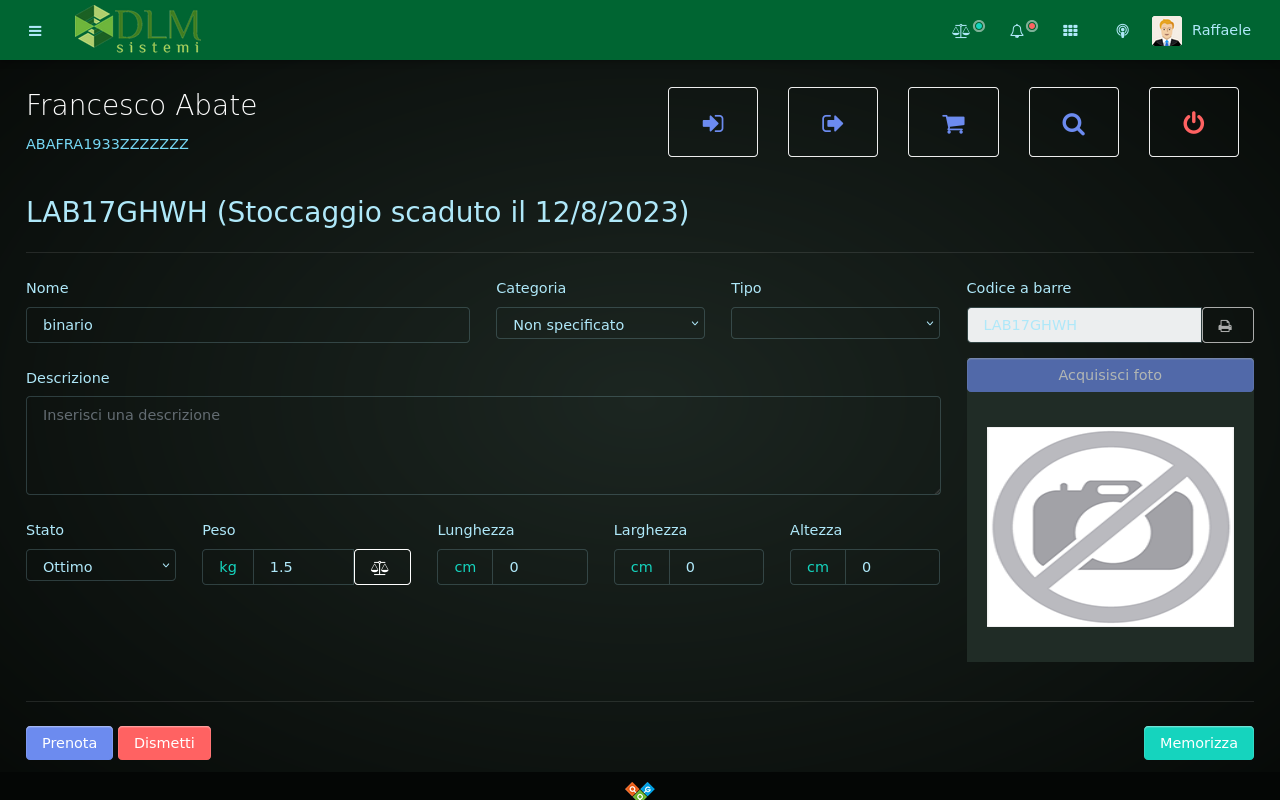
Task: Click the sign-in arrow icon button
Action: click(713, 123)
